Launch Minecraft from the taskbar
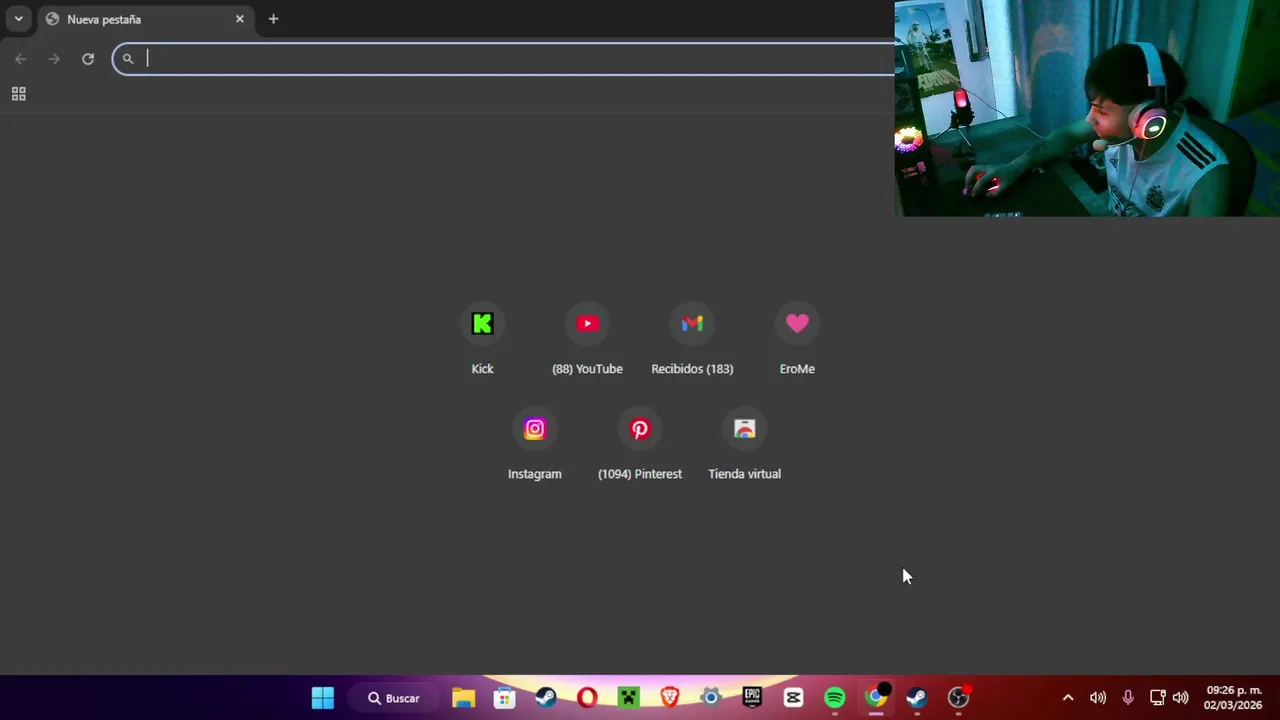 pyautogui.click(x=628, y=698)
